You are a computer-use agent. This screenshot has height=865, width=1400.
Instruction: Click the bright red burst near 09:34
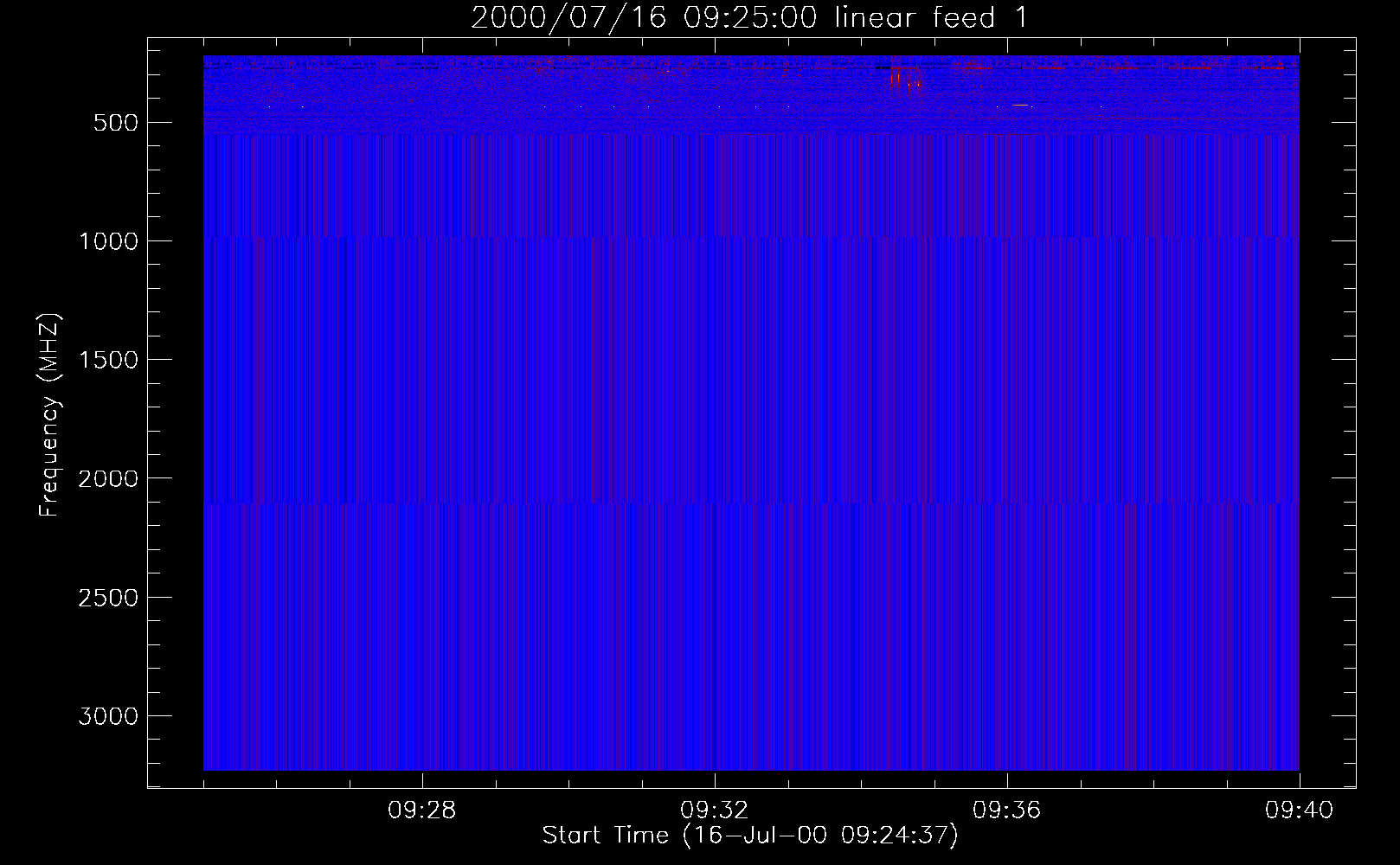tap(905, 78)
